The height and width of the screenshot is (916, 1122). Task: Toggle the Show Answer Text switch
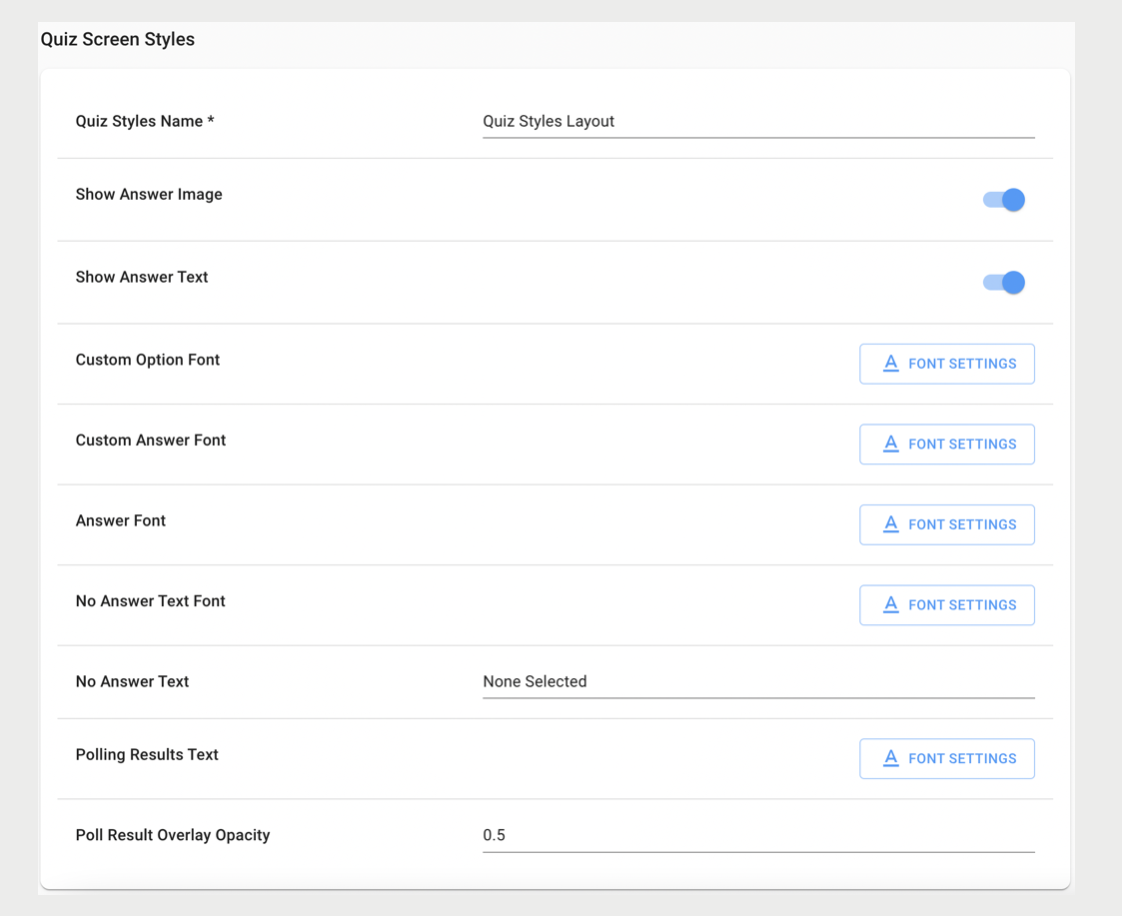(x=1004, y=283)
